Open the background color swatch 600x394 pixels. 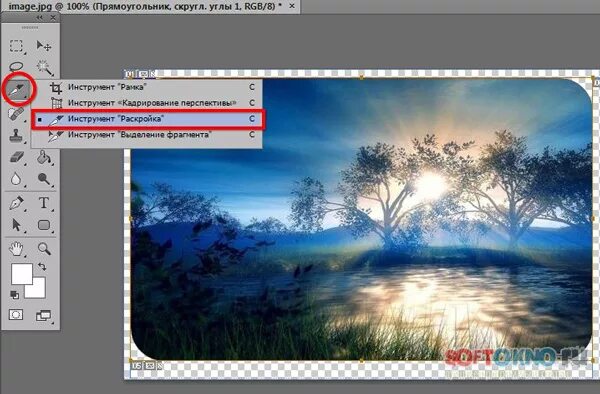click(38, 290)
